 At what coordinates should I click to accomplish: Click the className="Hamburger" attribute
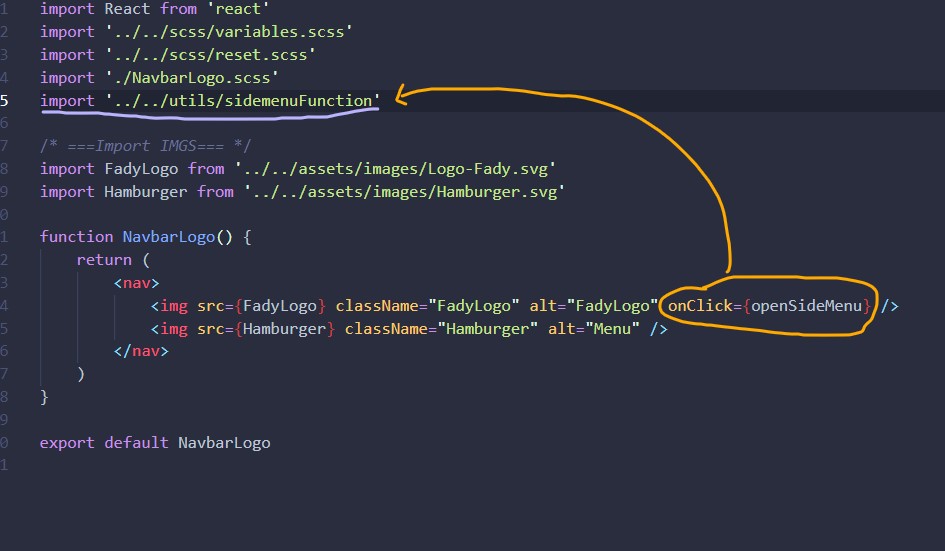(x=441, y=329)
